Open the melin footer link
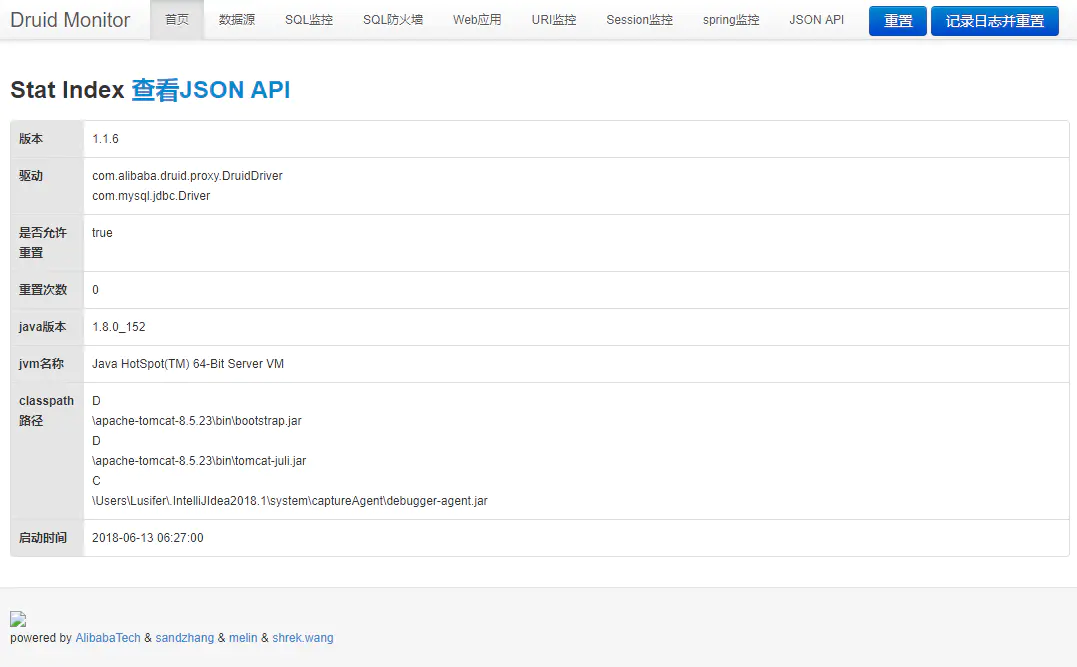 click(243, 637)
